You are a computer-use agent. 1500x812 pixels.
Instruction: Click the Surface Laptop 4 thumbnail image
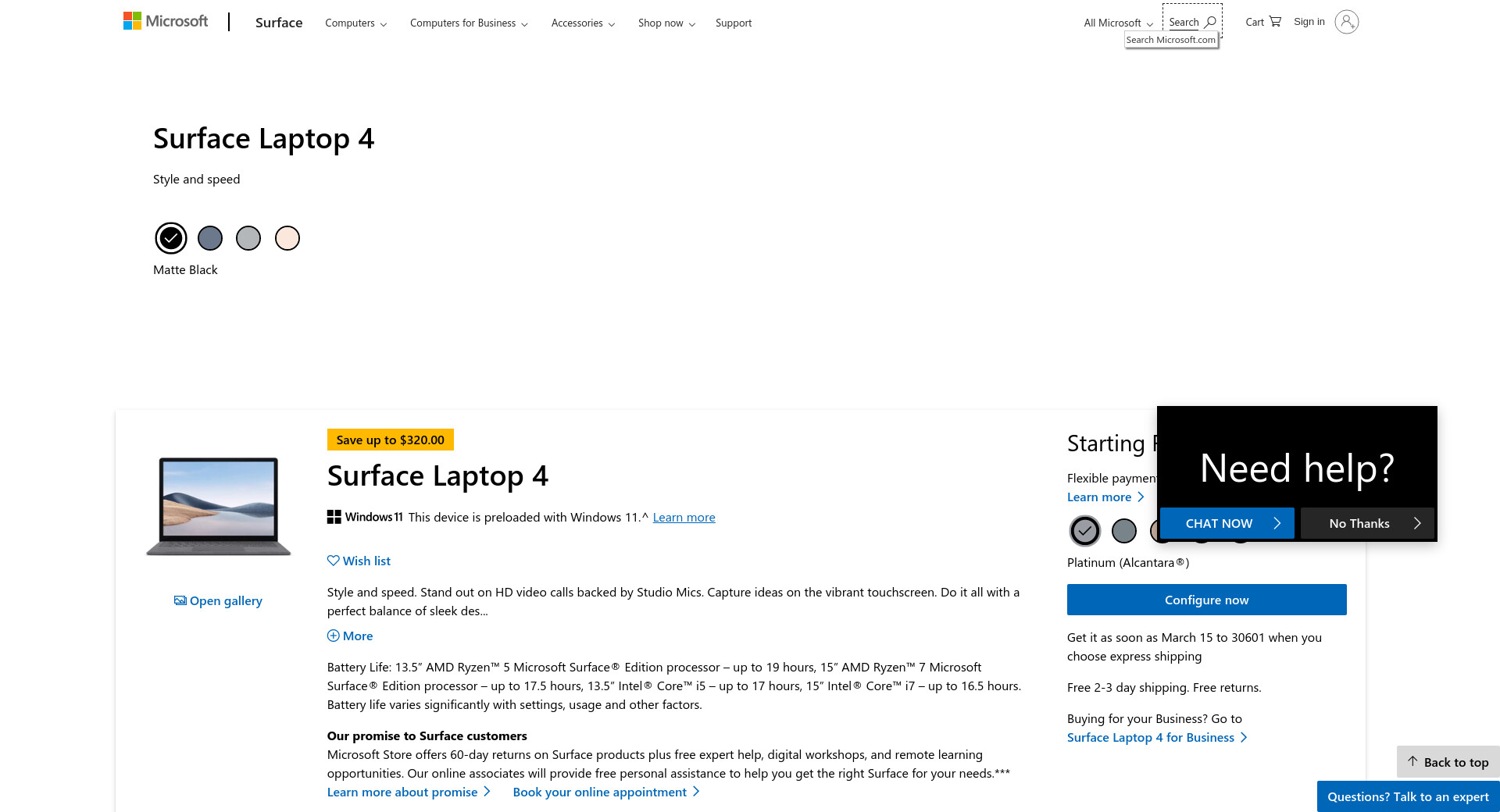219,506
